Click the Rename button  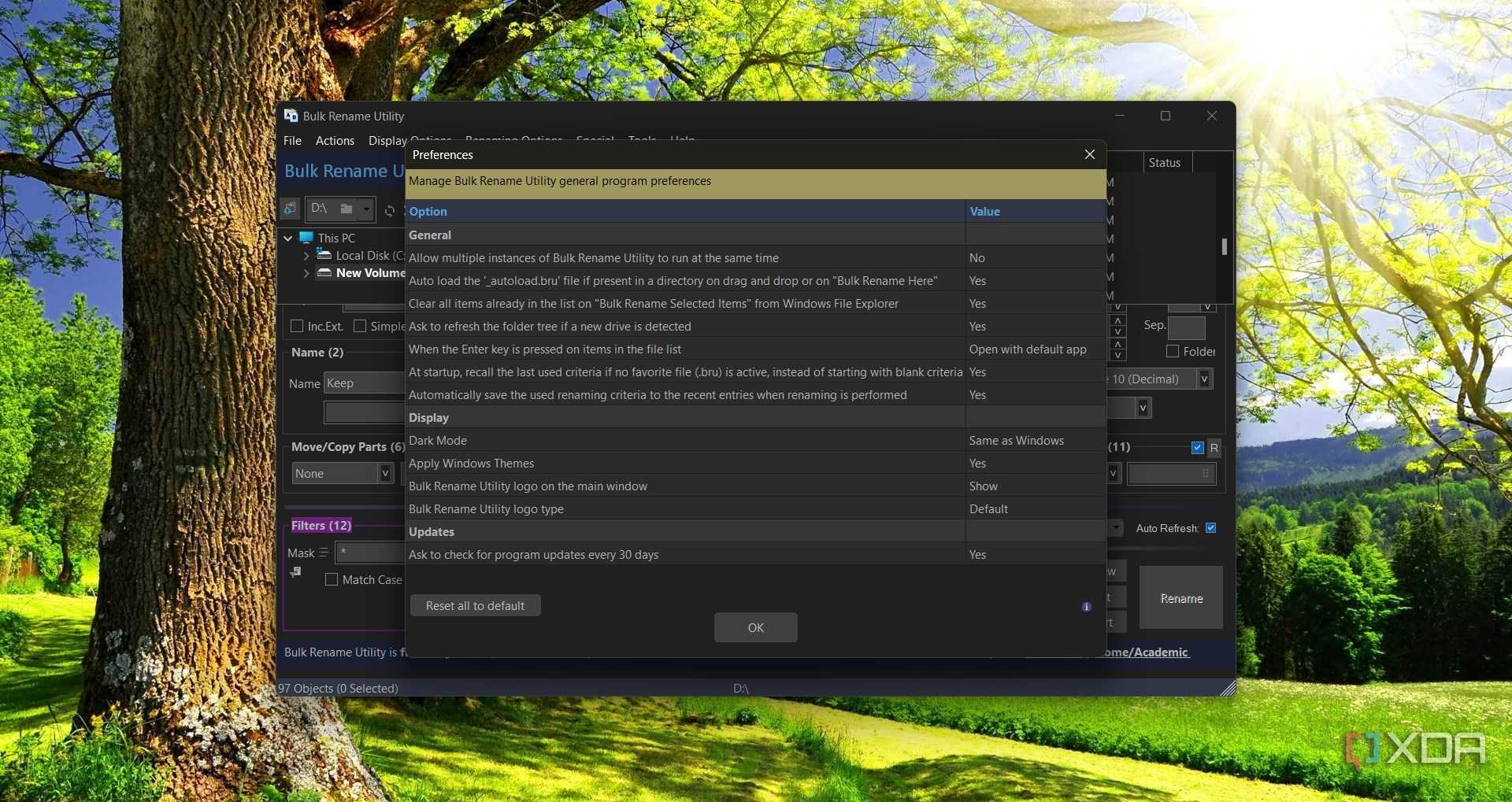tap(1180, 598)
